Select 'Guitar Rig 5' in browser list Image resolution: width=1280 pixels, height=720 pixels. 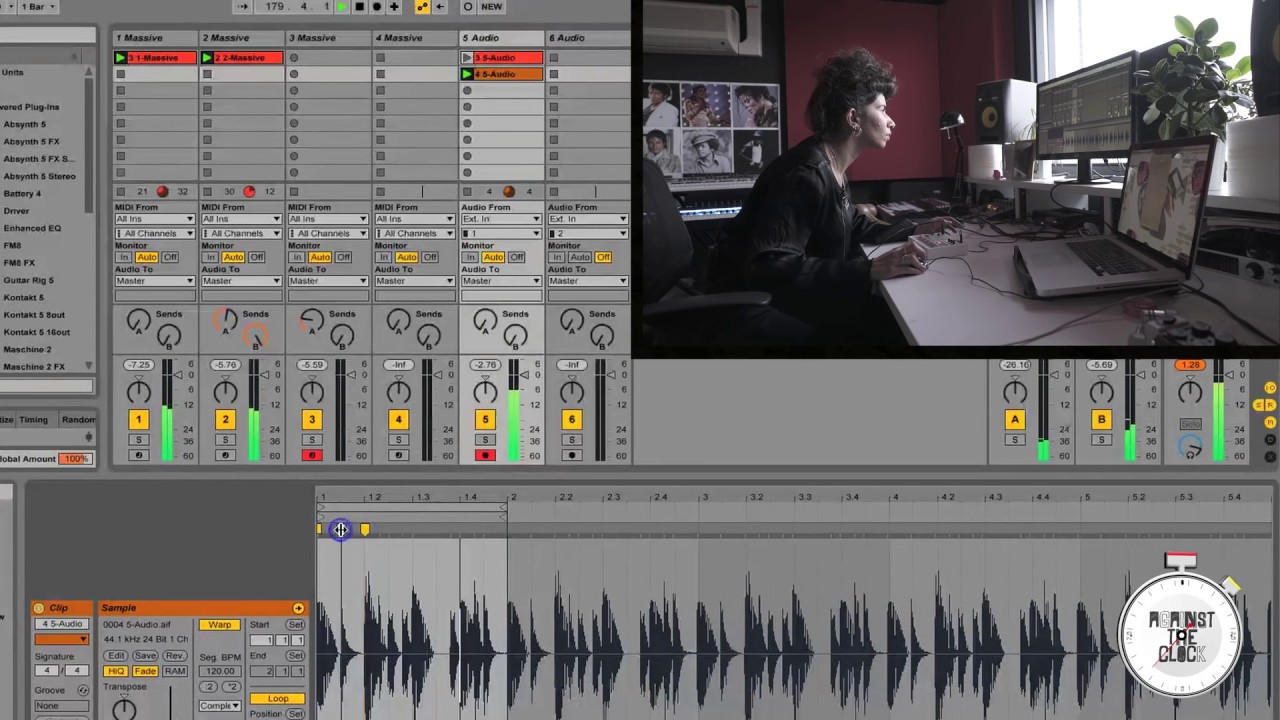(x=29, y=280)
